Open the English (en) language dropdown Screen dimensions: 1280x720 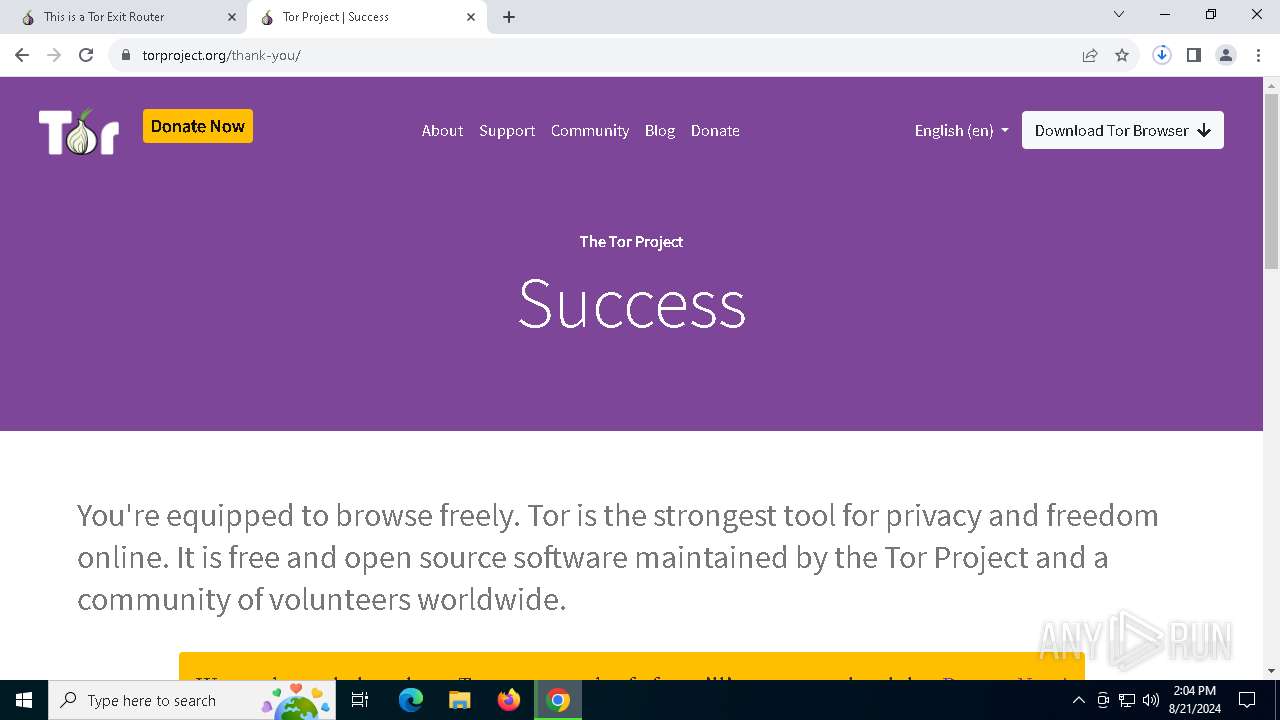[961, 130]
